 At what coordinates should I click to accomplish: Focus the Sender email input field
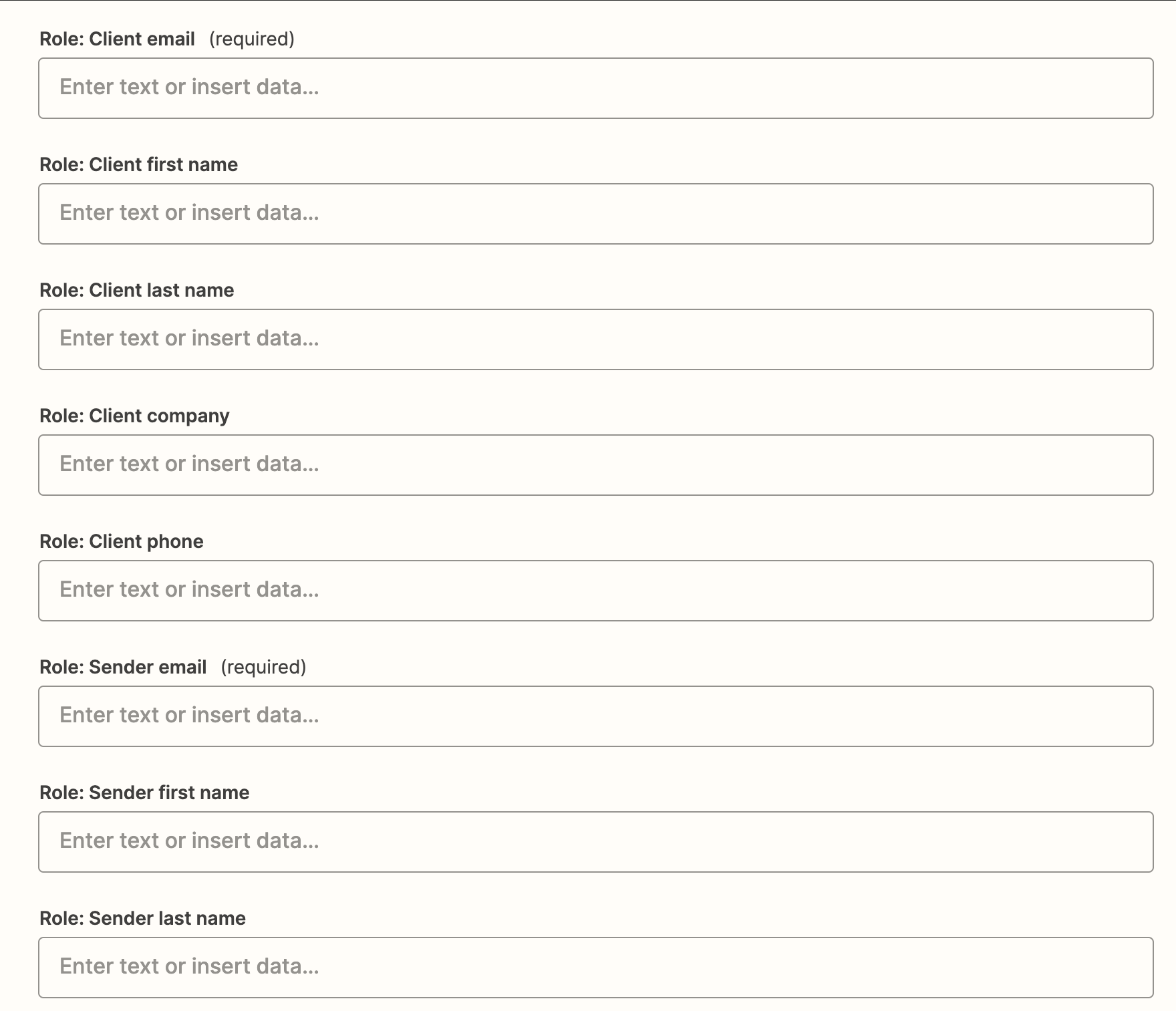pos(596,716)
